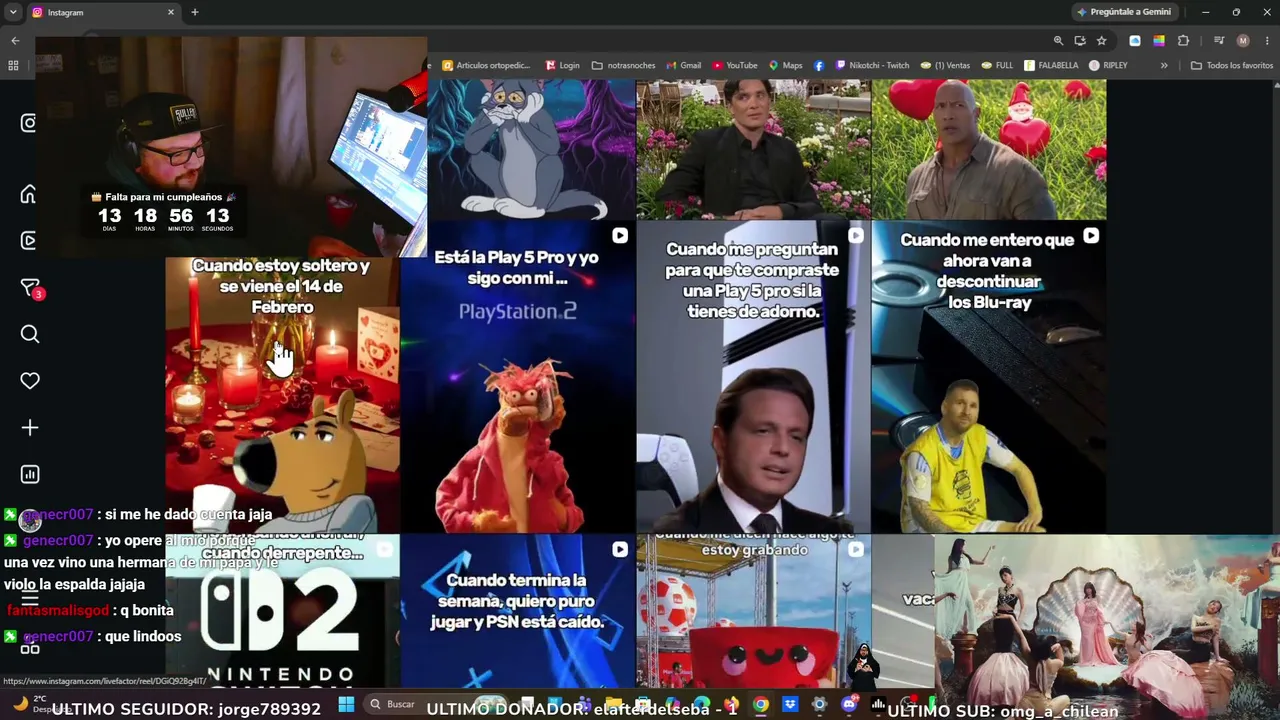The width and height of the screenshot is (1280, 720).
Task: Open the blue cloud extension
Action: pos(1135,41)
